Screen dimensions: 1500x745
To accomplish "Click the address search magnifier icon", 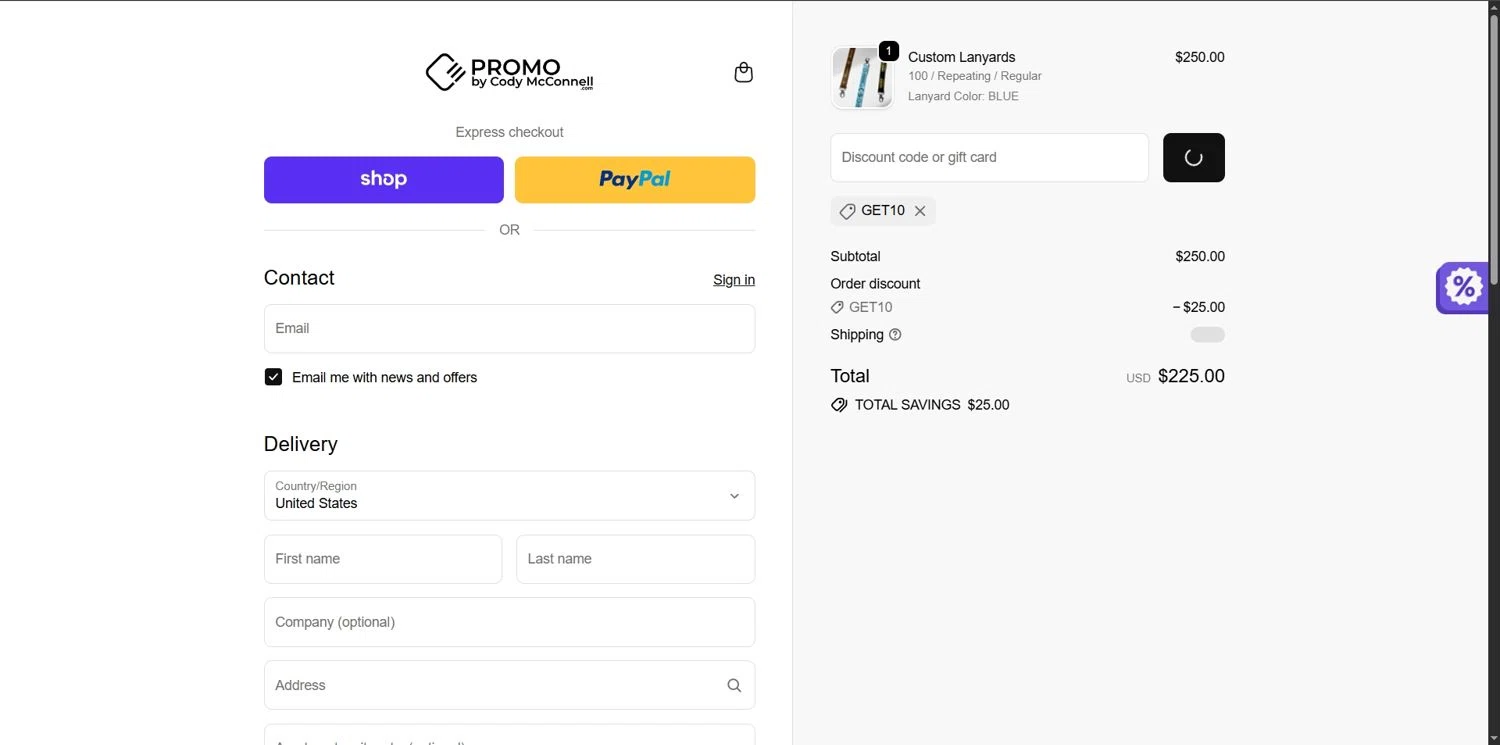I will (734, 685).
